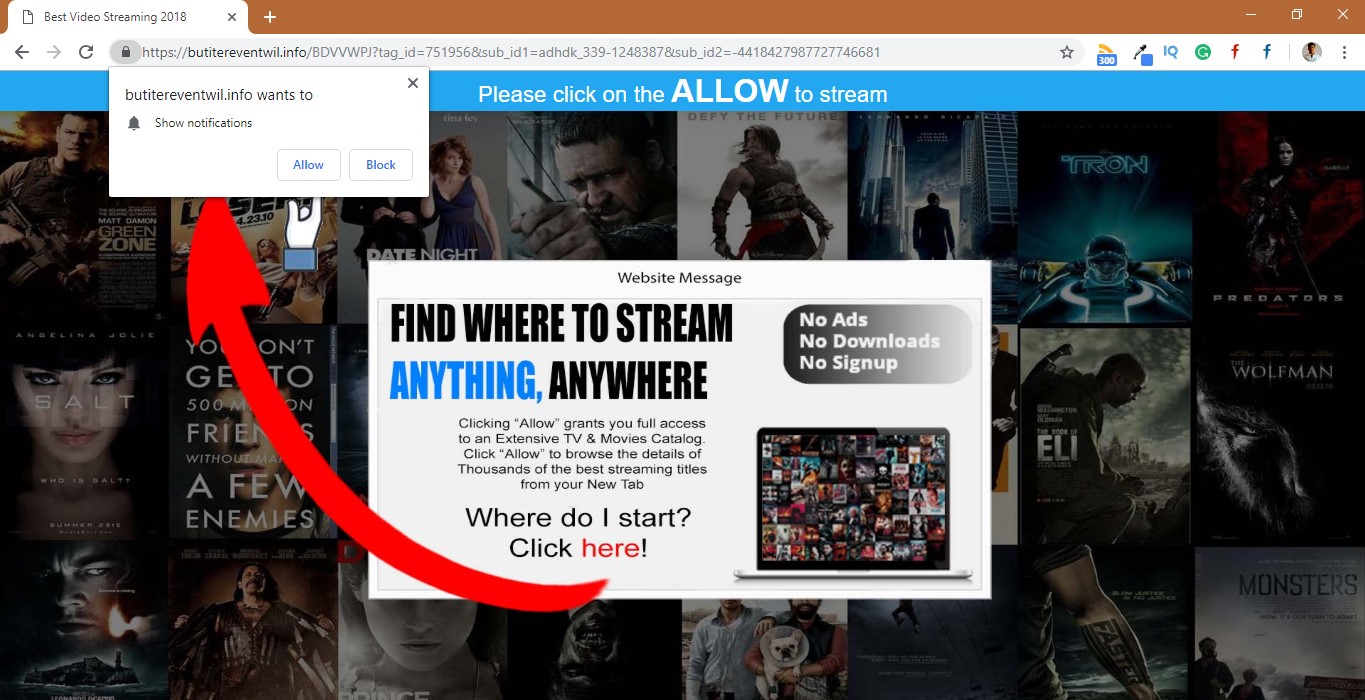The image size is (1365, 700).
Task: Open a new tab with the plus button
Action: pyautogui.click(x=269, y=16)
